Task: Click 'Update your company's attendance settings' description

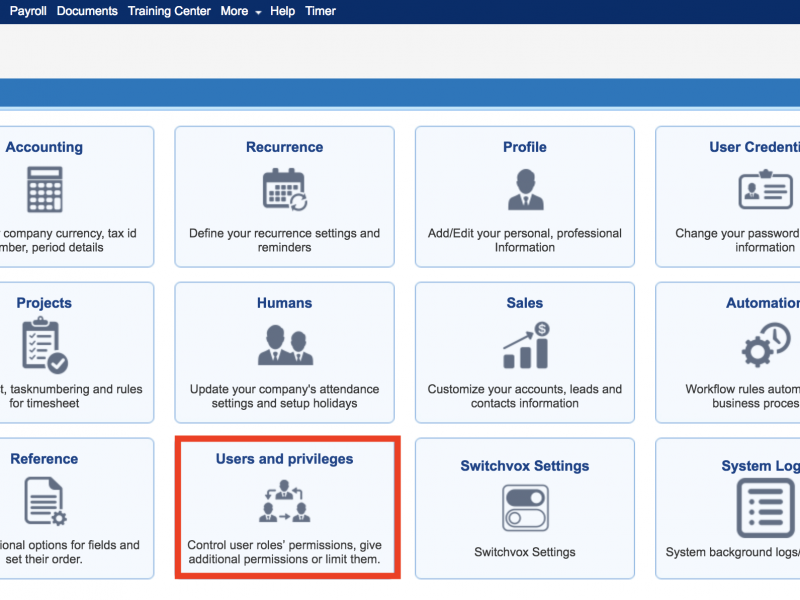Action: [285, 396]
